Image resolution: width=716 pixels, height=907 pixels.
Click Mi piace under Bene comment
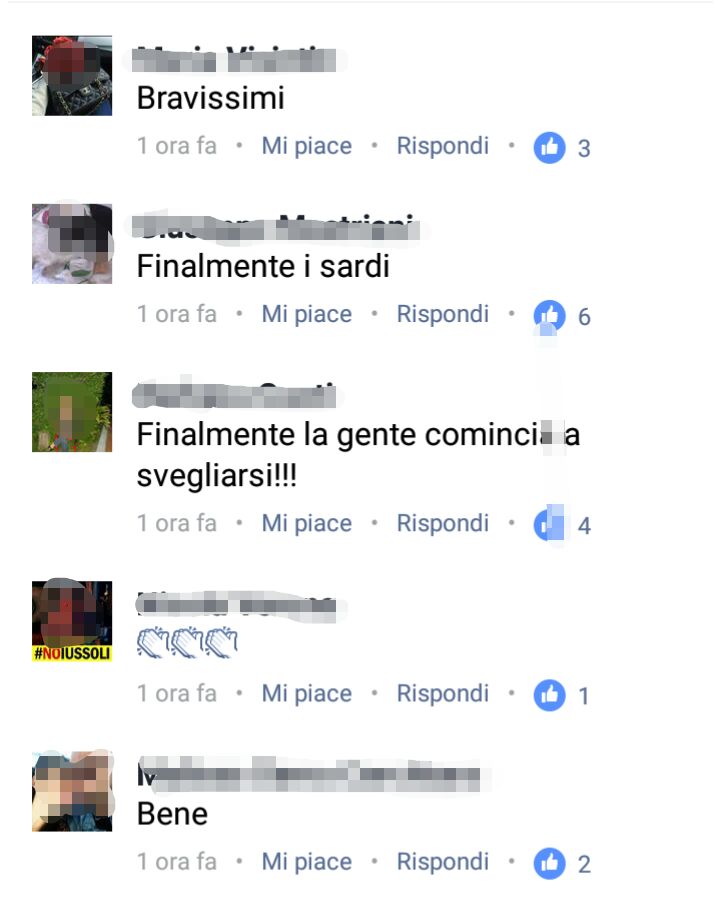pos(307,862)
